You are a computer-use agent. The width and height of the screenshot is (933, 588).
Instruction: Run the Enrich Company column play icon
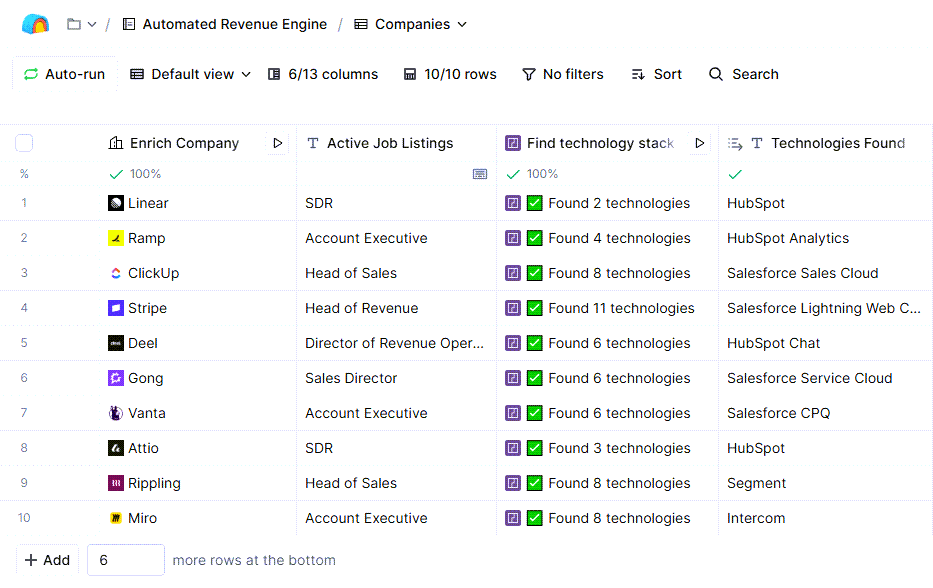click(x=278, y=143)
